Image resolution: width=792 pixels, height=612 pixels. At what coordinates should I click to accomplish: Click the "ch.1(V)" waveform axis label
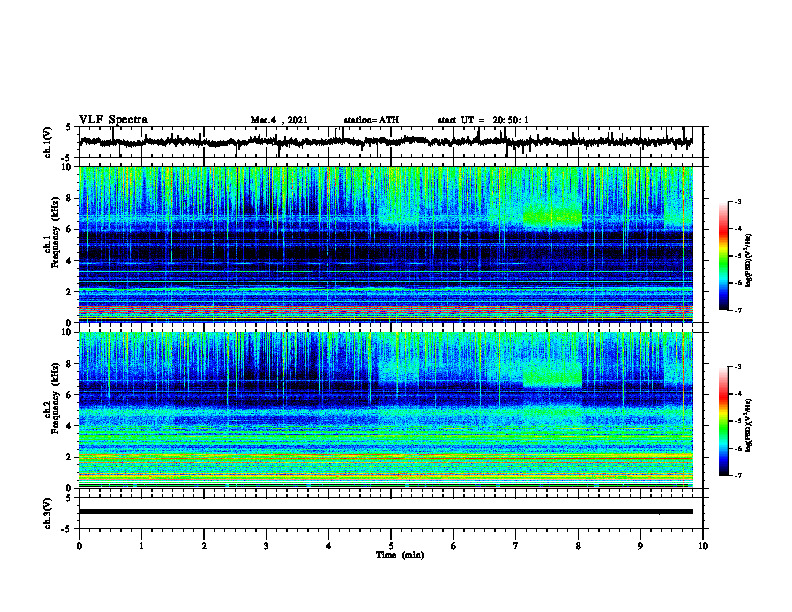pos(48,142)
